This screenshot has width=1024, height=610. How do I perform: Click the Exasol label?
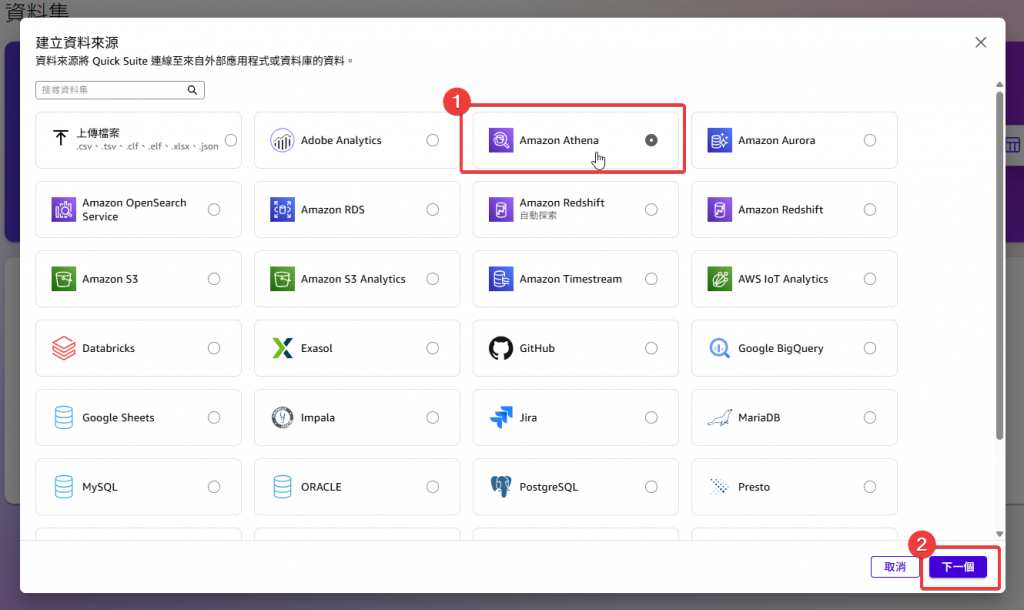317,348
